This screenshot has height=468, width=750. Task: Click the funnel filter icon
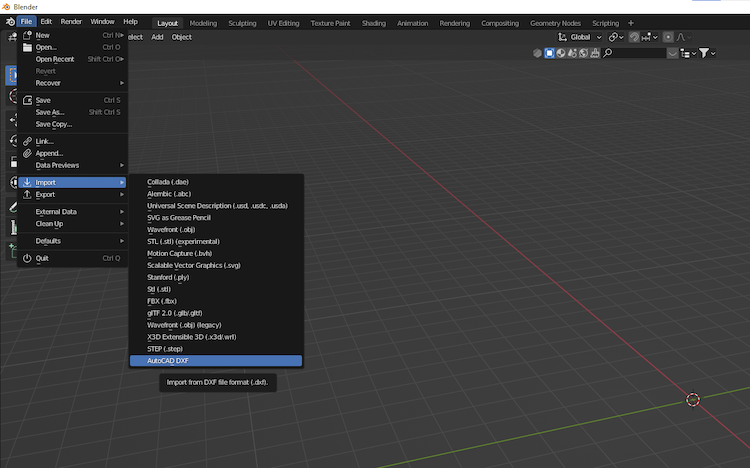(704, 53)
